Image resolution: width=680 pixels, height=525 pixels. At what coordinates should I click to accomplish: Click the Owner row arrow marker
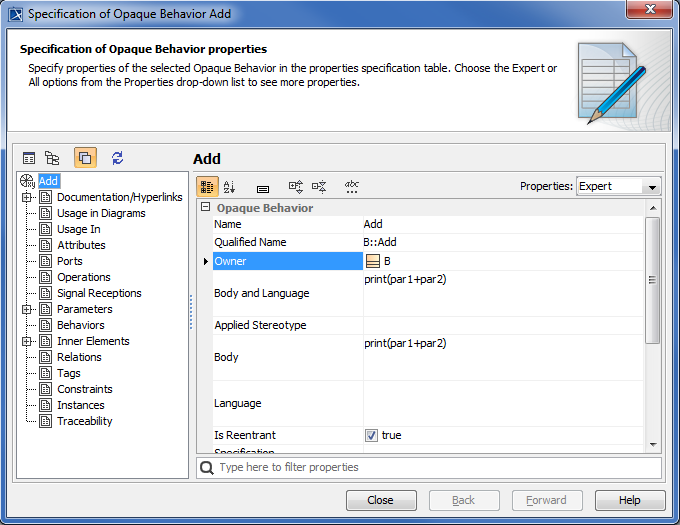(206, 261)
